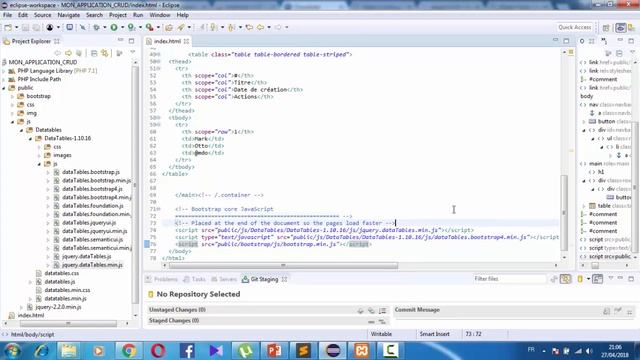640x360 pixels.
Task: Collapse the public folder
Action: (x=4, y=88)
